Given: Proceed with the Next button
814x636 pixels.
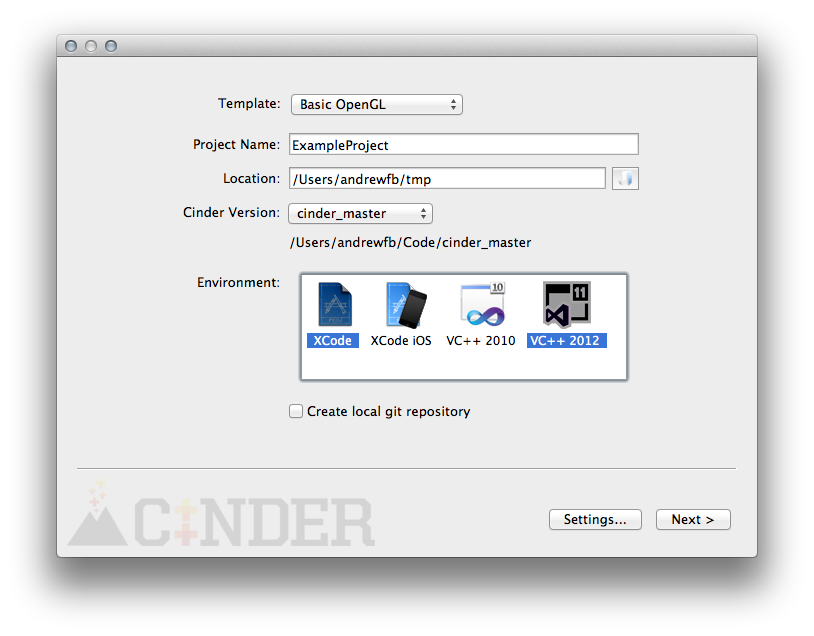Looking at the screenshot, I should tap(693, 519).
